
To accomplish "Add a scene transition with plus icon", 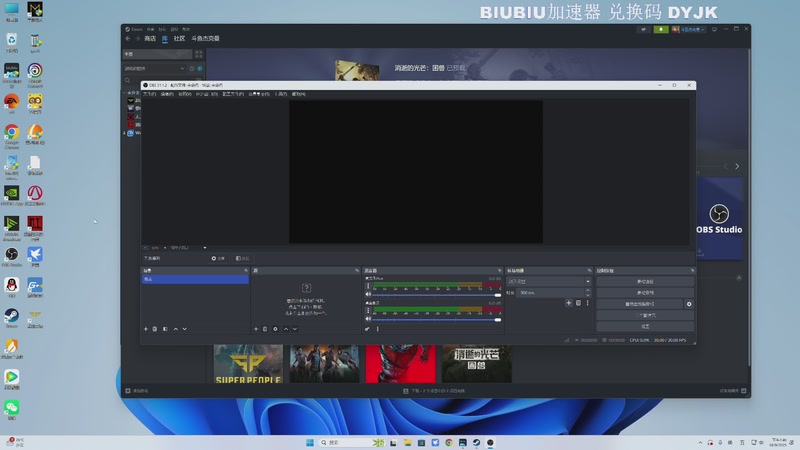I will click(569, 303).
